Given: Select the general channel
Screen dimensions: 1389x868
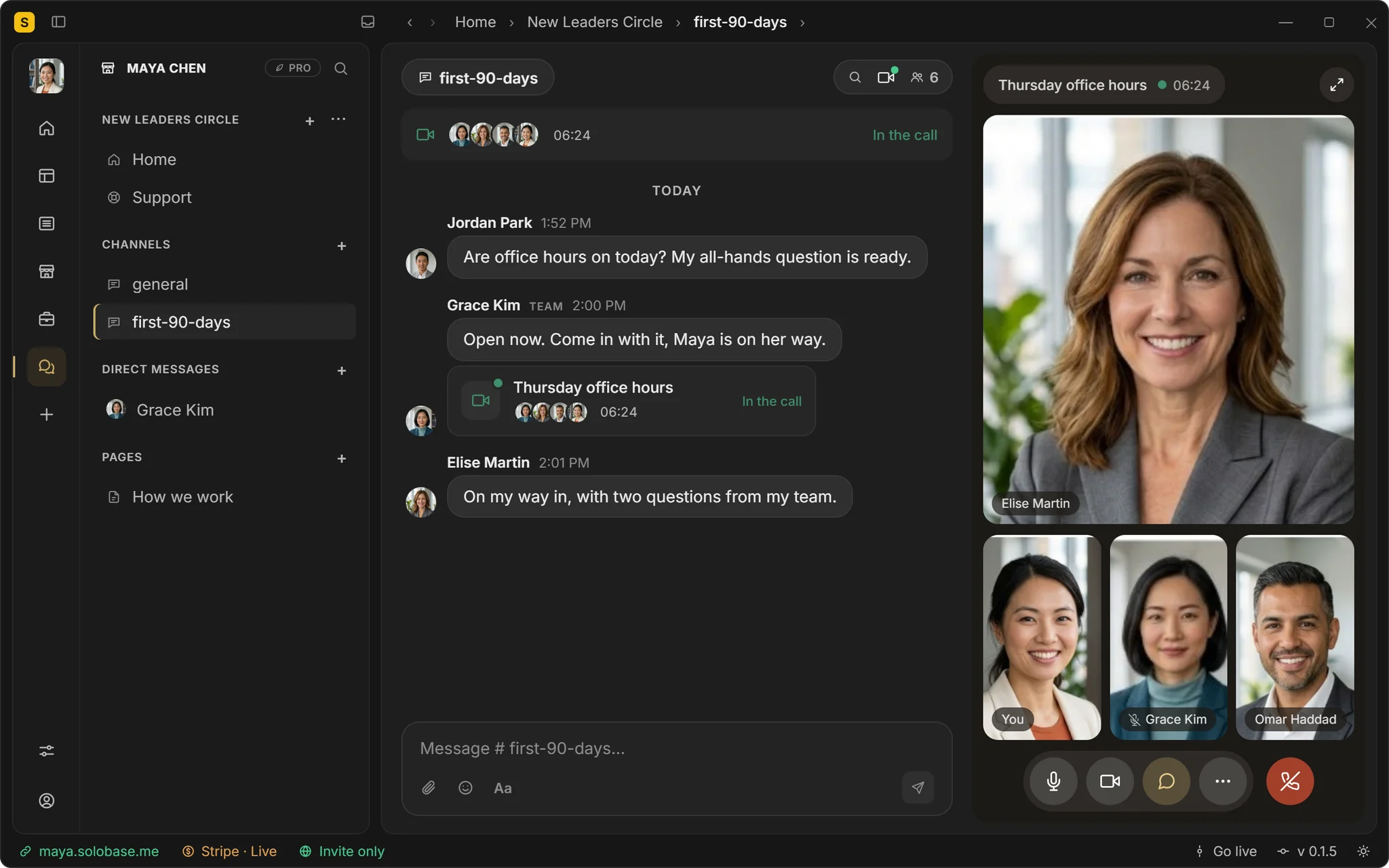Looking at the screenshot, I should click(224, 284).
